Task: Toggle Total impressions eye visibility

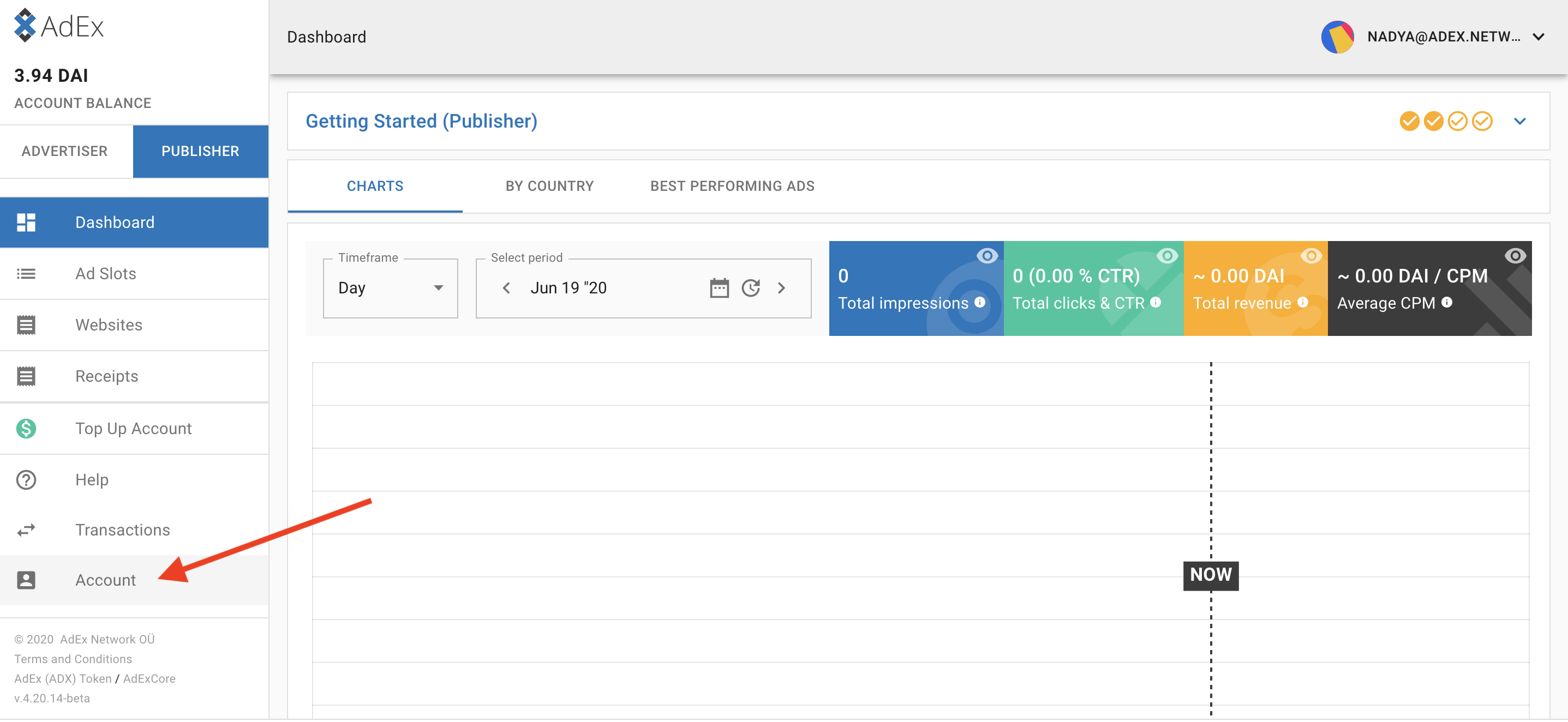Action: [x=987, y=255]
